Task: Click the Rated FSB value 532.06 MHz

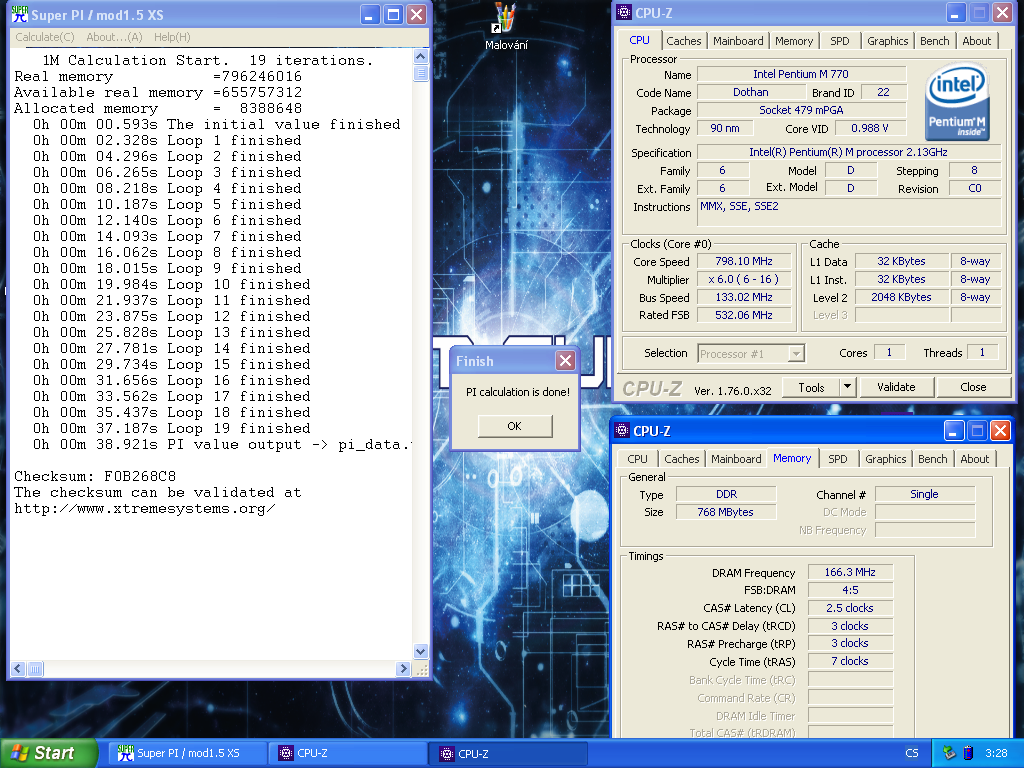Action: 744,315
